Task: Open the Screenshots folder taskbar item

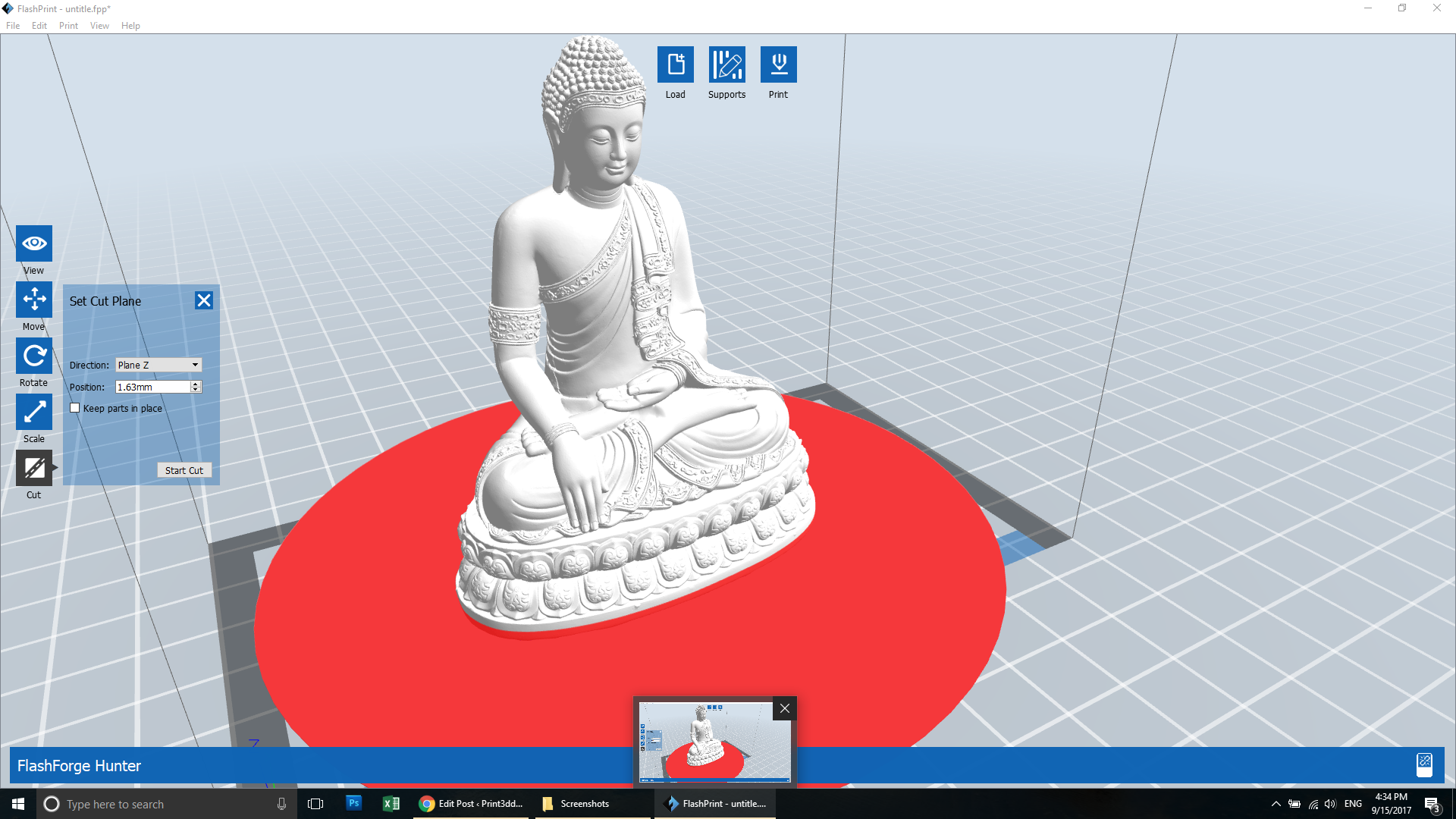Action: 592,804
